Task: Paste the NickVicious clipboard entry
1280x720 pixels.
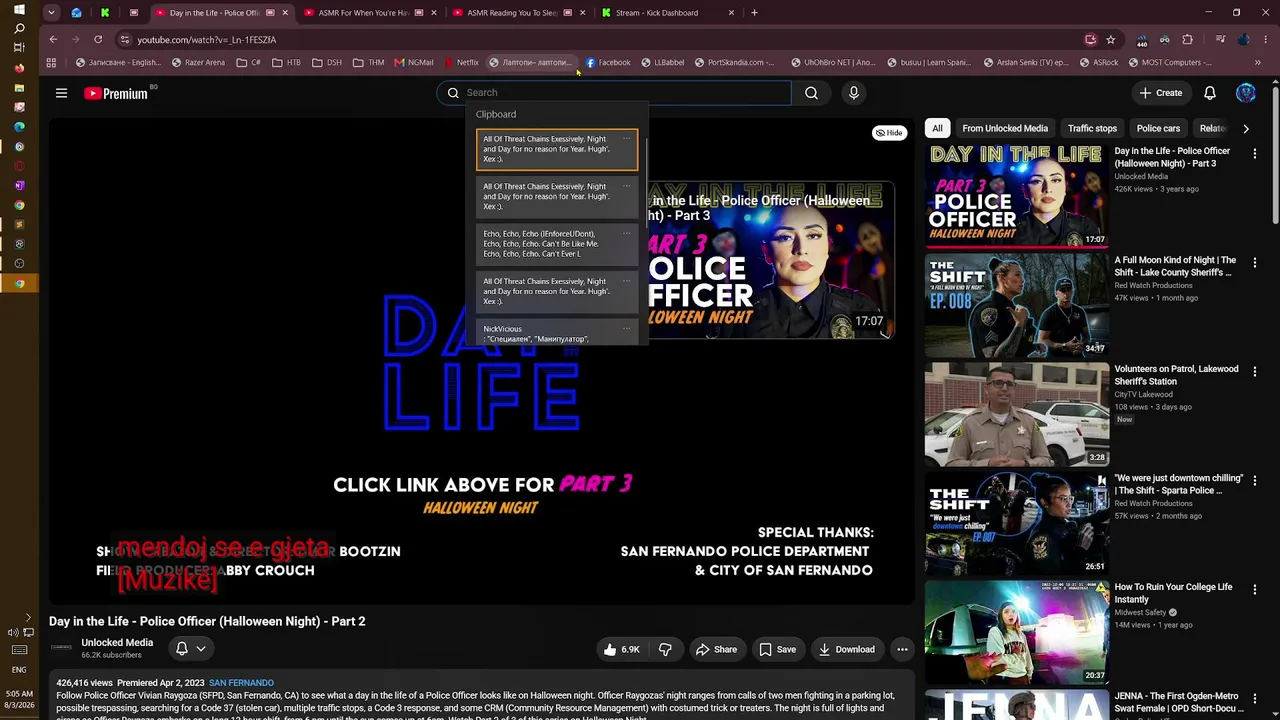Action: (556, 333)
